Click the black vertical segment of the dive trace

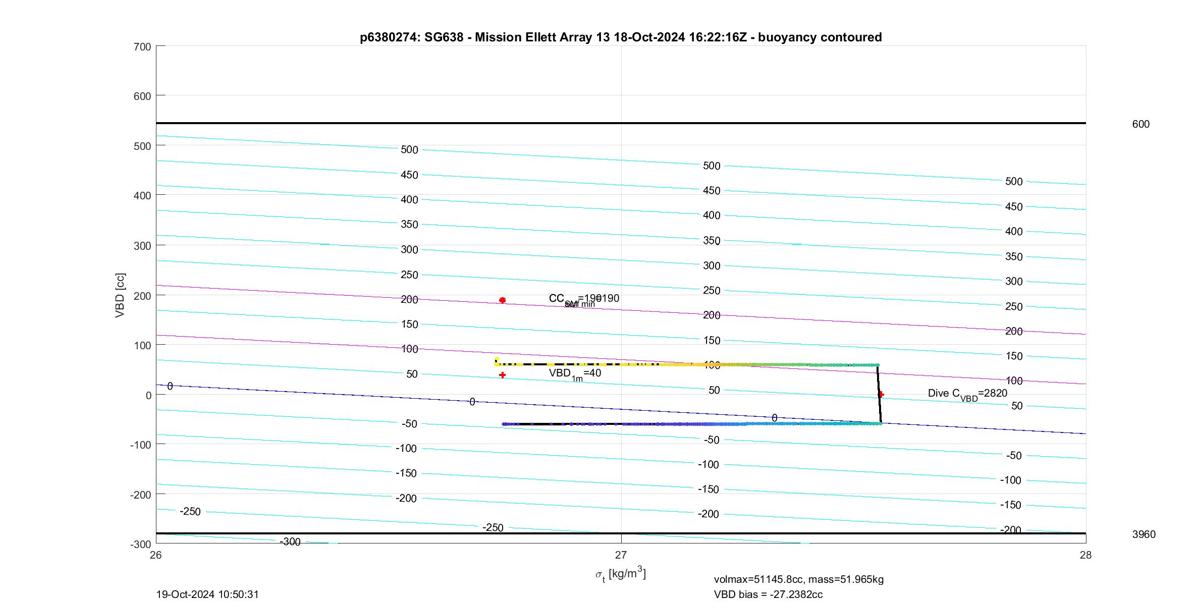pos(879,394)
